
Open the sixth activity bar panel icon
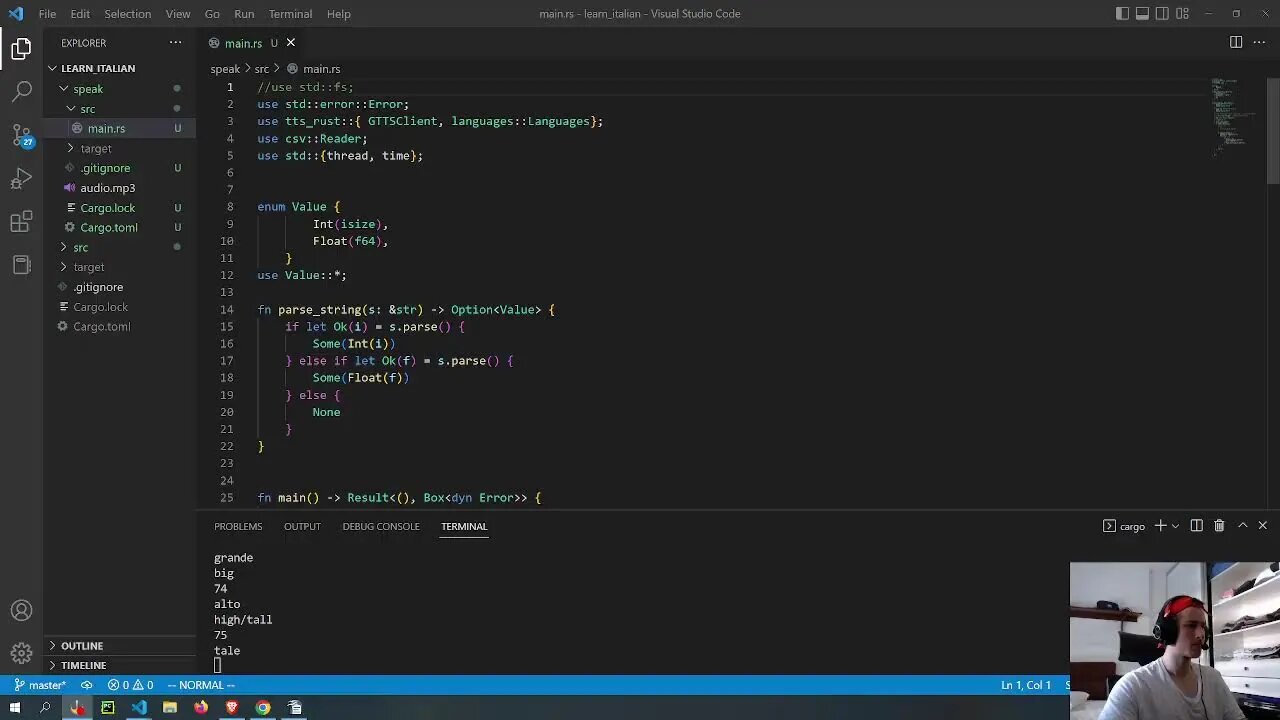coord(21,265)
